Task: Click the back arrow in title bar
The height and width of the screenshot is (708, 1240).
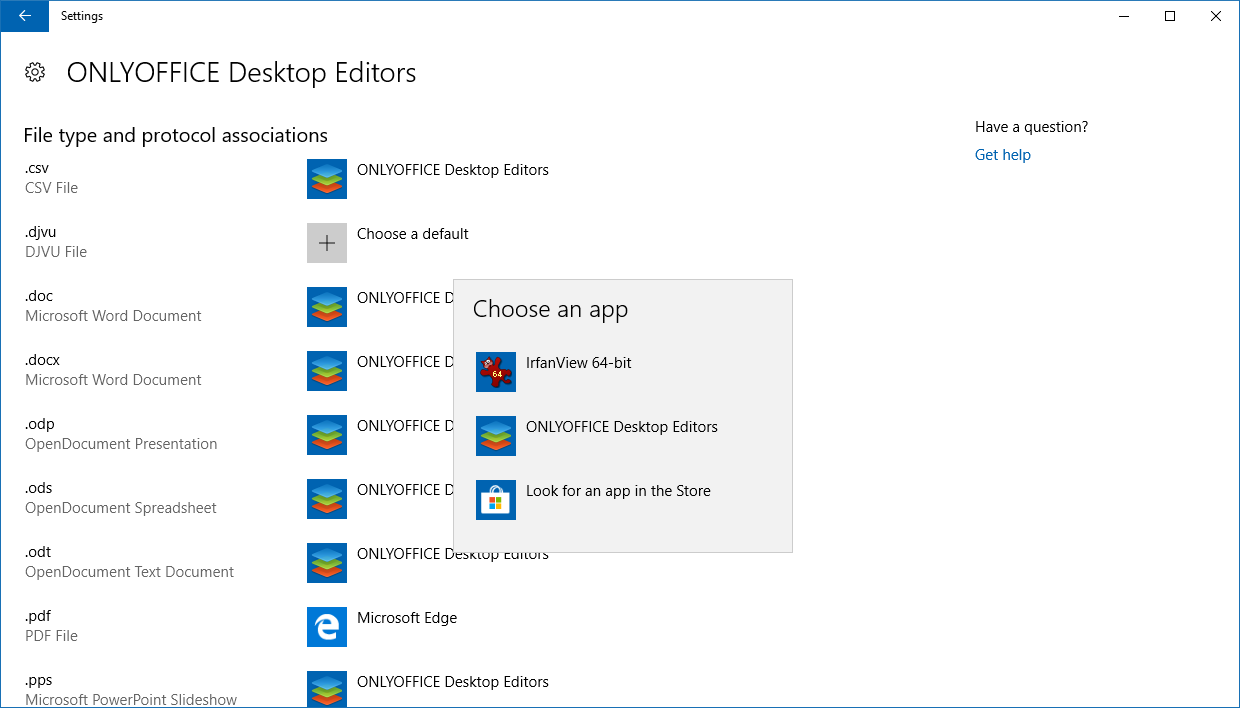Action: pos(24,16)
